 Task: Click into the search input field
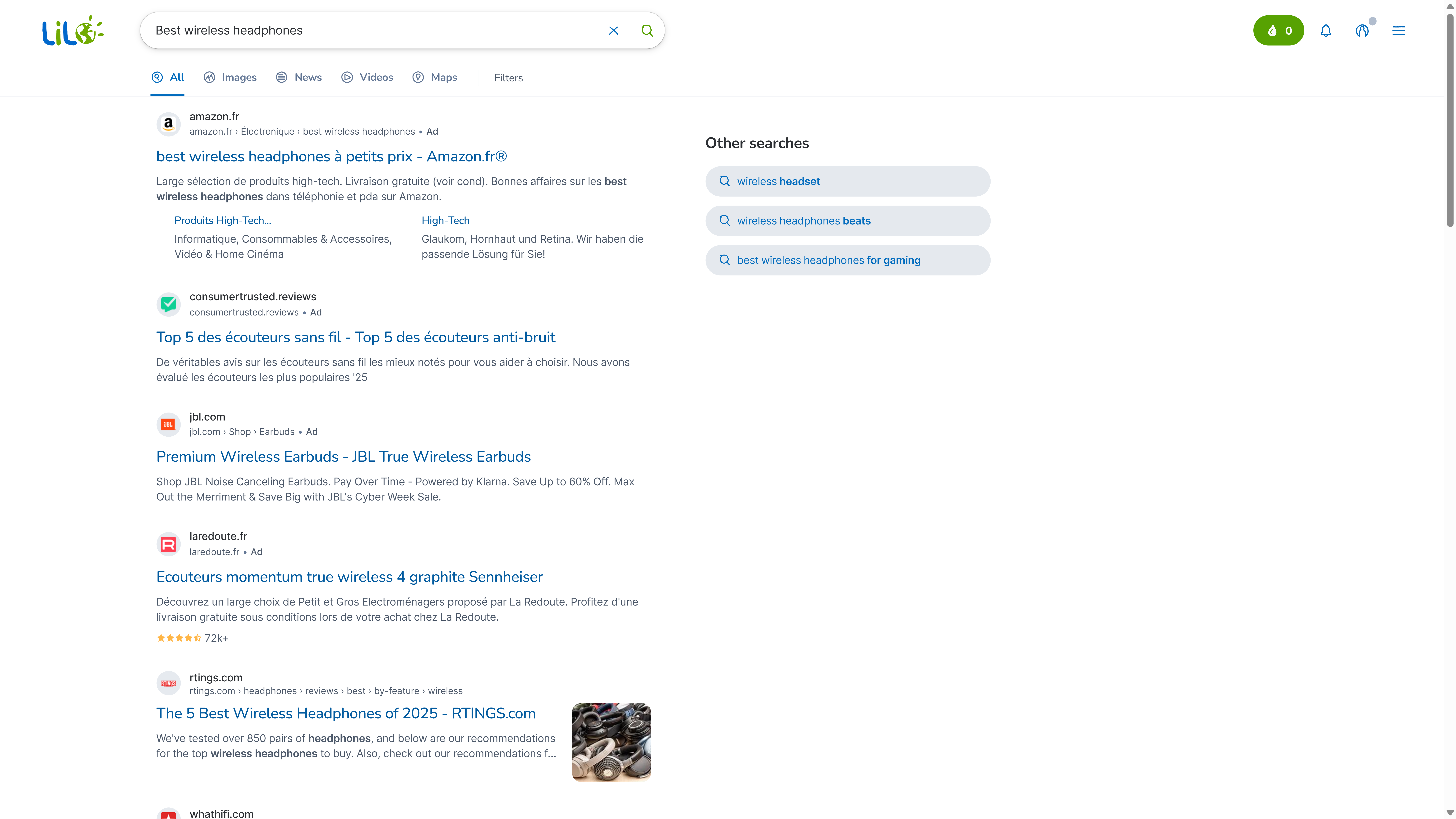tap(373, 31)
